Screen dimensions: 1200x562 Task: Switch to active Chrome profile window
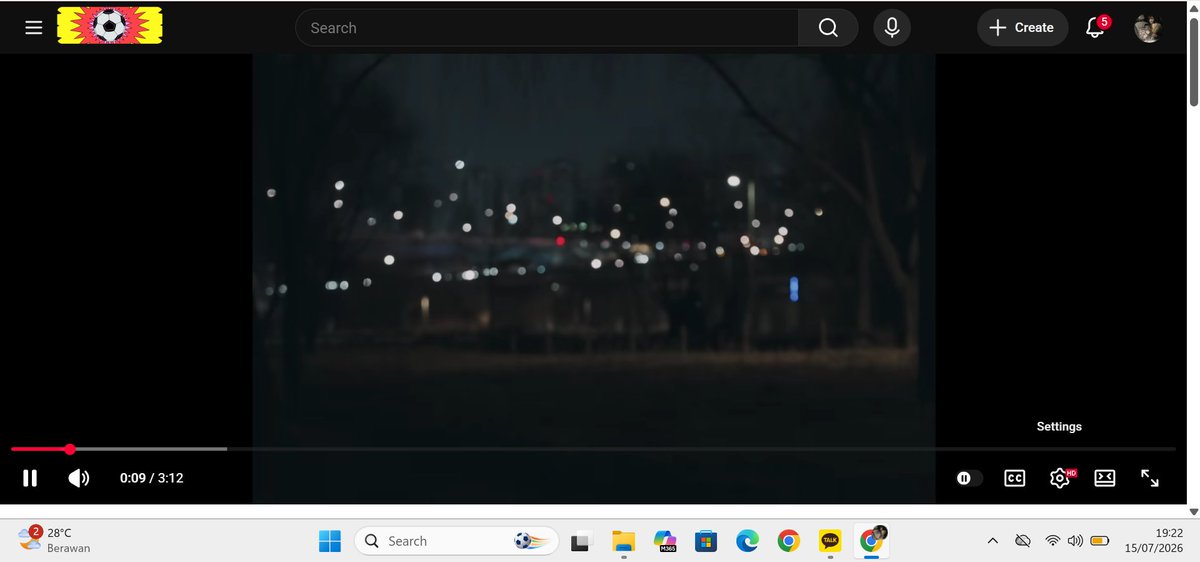tap(872, 541)
